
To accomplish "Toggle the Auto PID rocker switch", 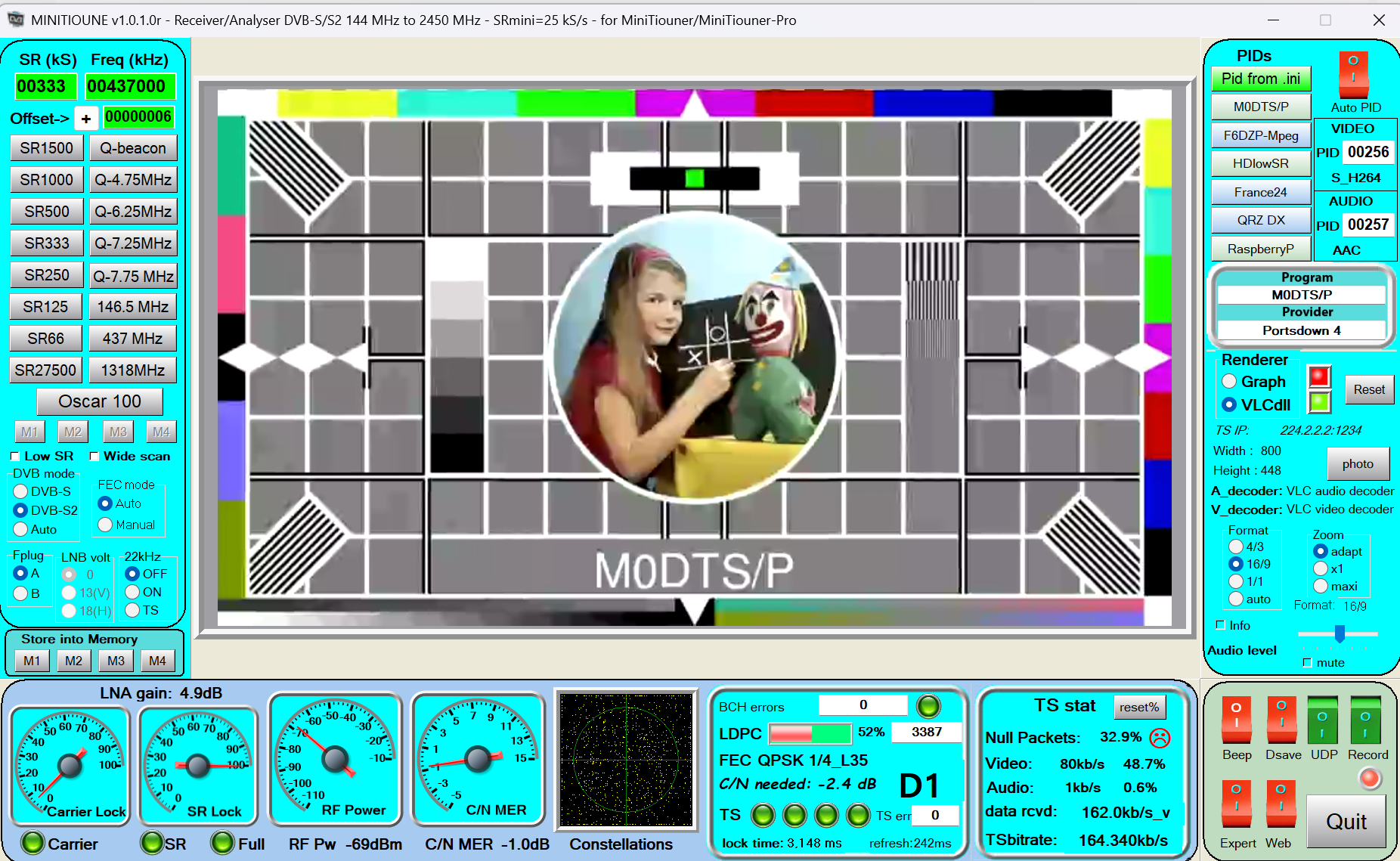I will (1353, 73).
